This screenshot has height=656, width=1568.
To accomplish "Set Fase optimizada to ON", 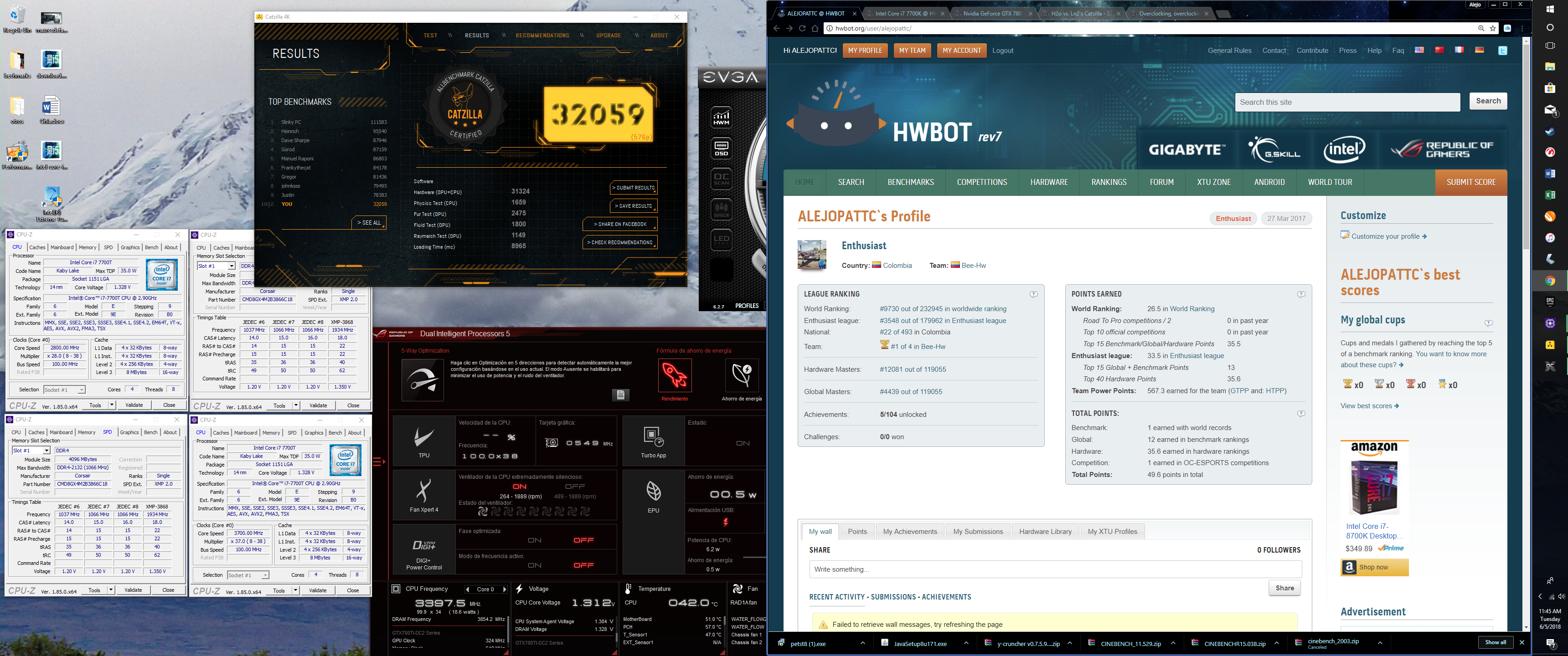I will (534, 540).
